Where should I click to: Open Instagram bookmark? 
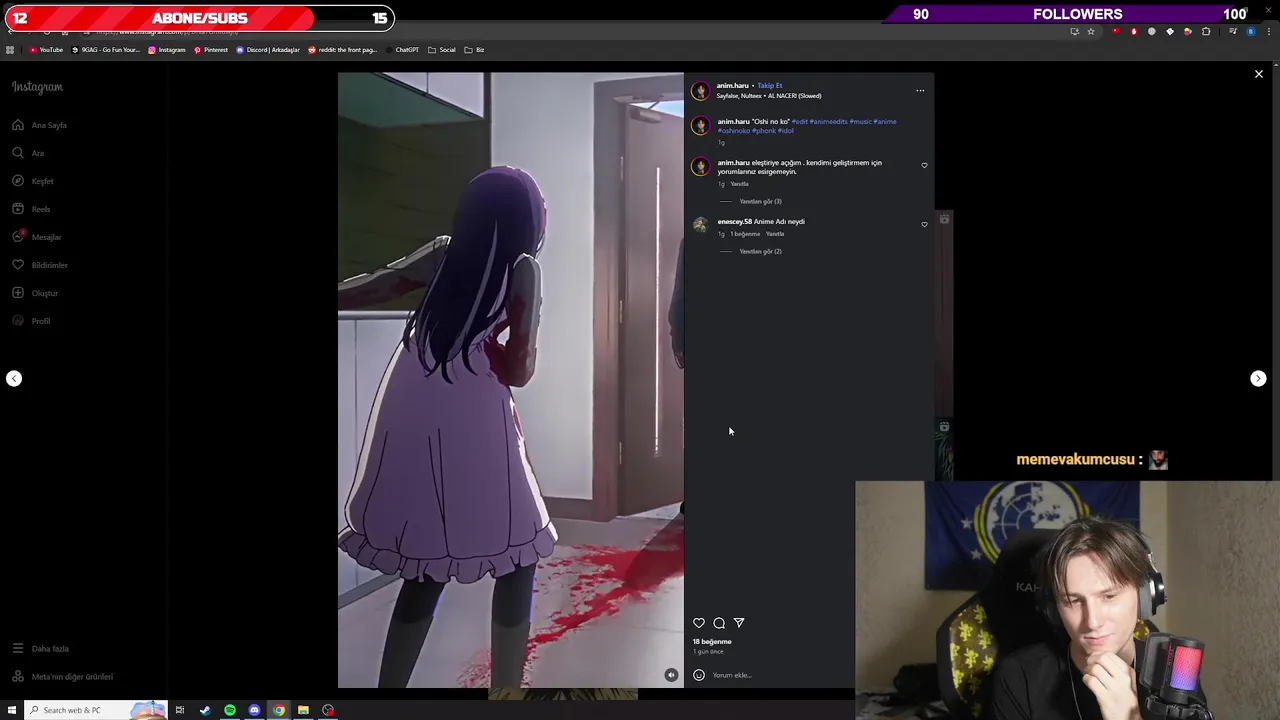point(167,50)
